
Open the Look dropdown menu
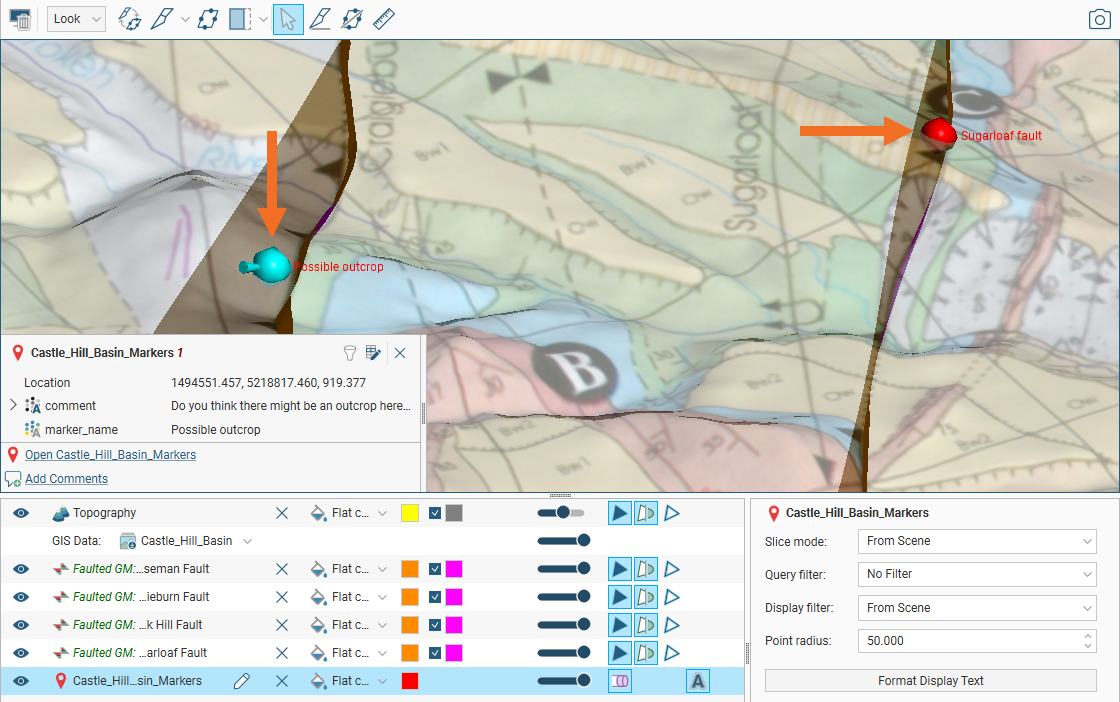76,19
